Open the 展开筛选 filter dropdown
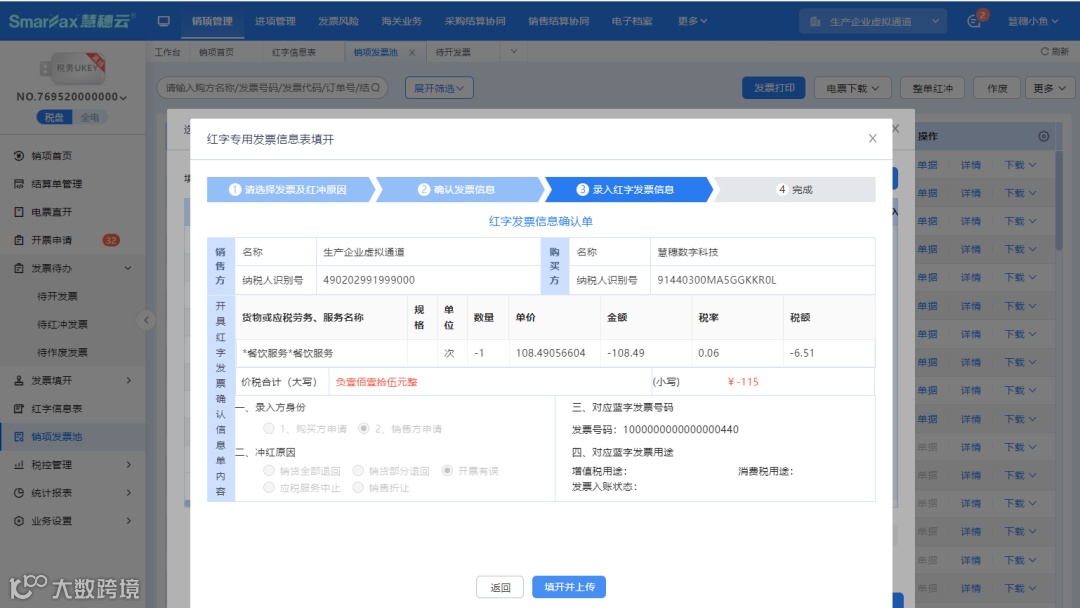The width and height of the screenshot is (1080, 608). [x=439, y=87]
